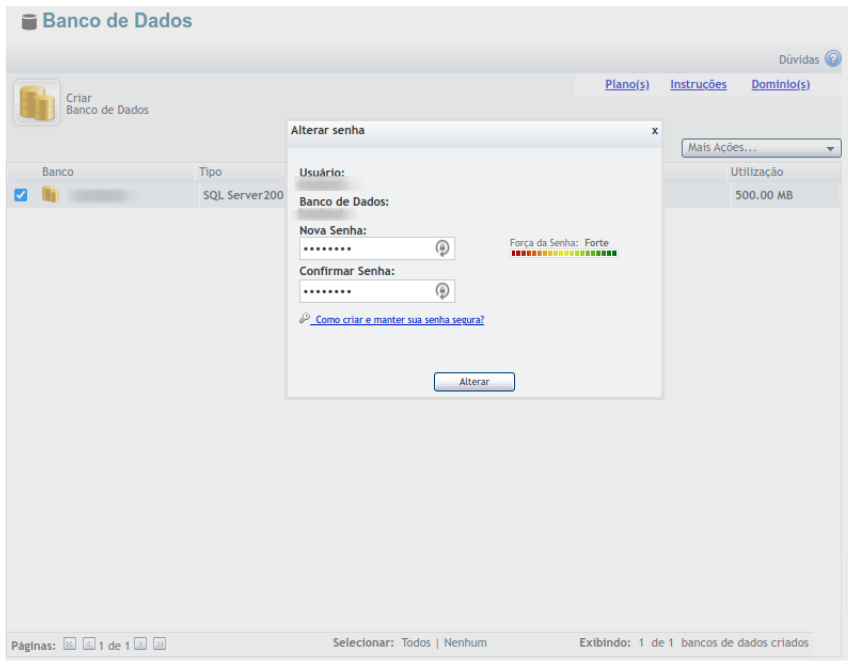Click the database icon in the table row
This screenshot has width=848, height=665.
50,195
